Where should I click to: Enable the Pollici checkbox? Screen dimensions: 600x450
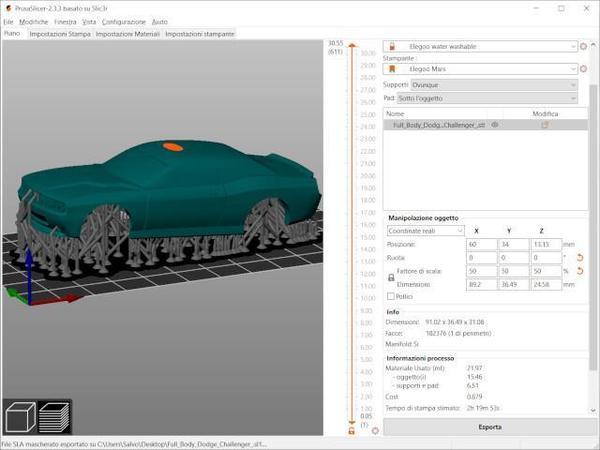pos(391,297)
